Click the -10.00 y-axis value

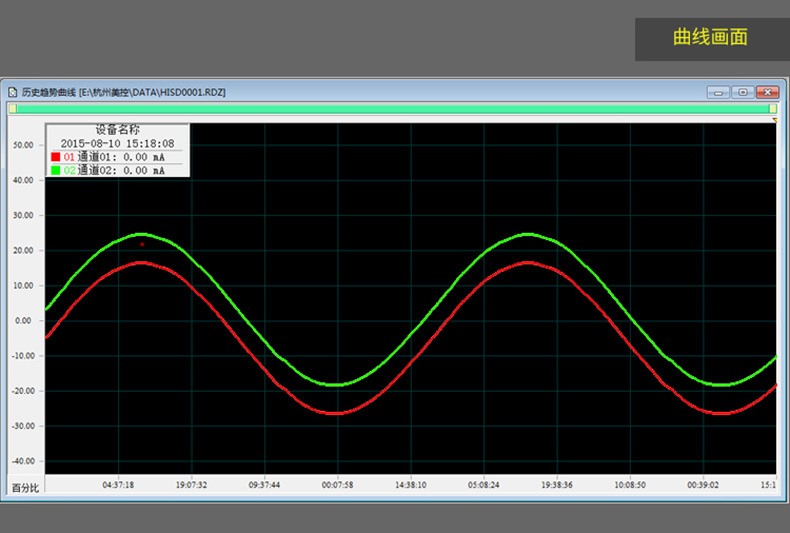23,356
